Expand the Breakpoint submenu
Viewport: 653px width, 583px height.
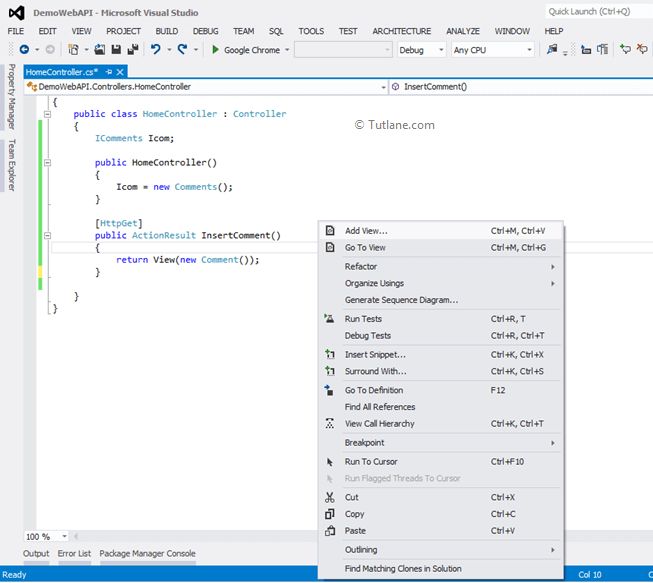pyautogui.click(x=441, y=443)
